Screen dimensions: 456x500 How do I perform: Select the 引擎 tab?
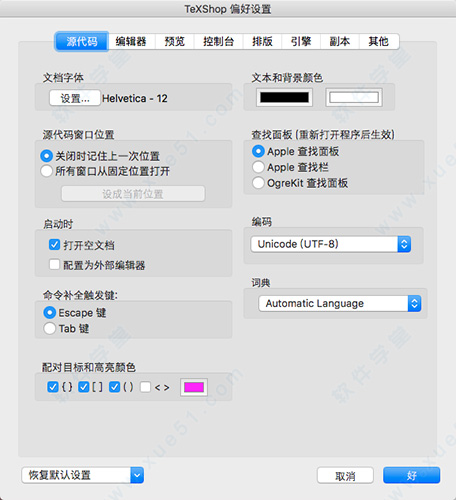[x=301, y=41]
